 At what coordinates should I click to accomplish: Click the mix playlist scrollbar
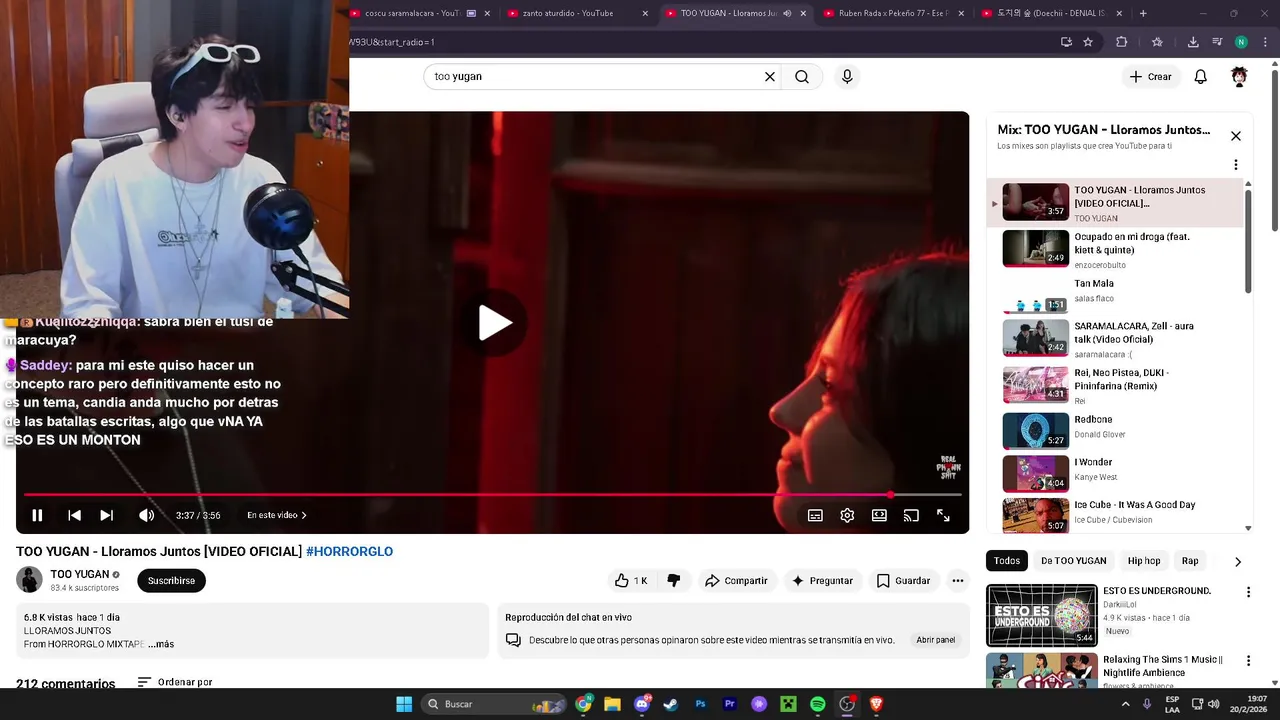(x=1248, y=240)
